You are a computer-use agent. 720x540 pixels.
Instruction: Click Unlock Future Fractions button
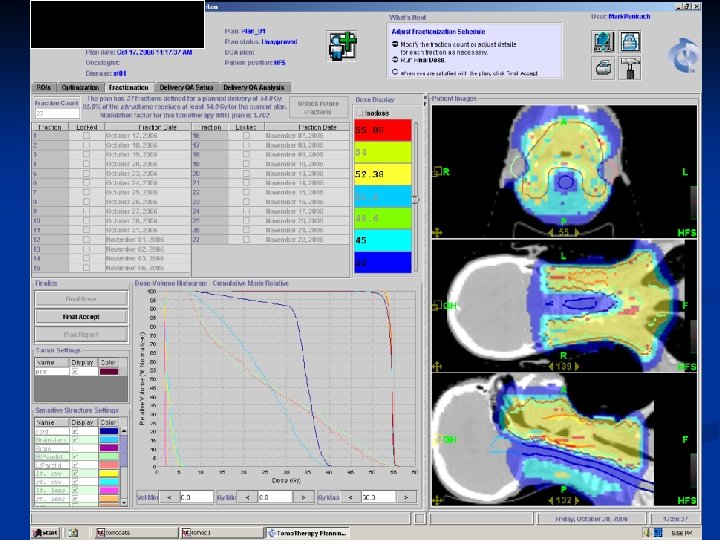tap(318, 107)
